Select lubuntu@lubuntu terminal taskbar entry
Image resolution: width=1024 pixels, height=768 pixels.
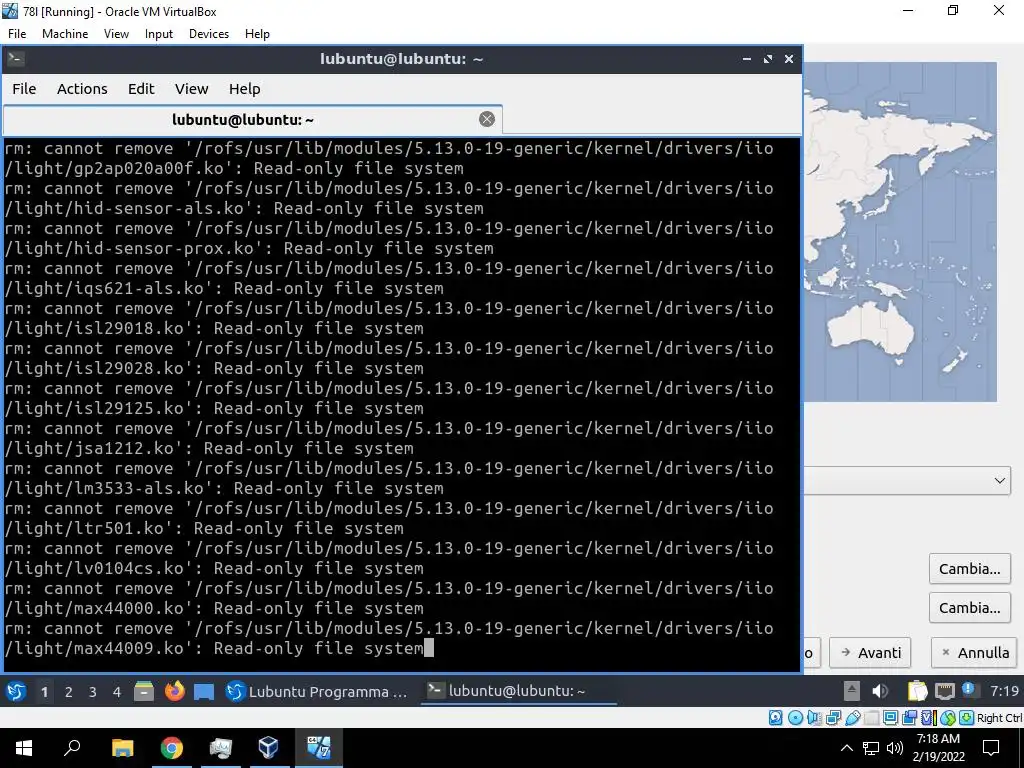click(x=519, y=691)
